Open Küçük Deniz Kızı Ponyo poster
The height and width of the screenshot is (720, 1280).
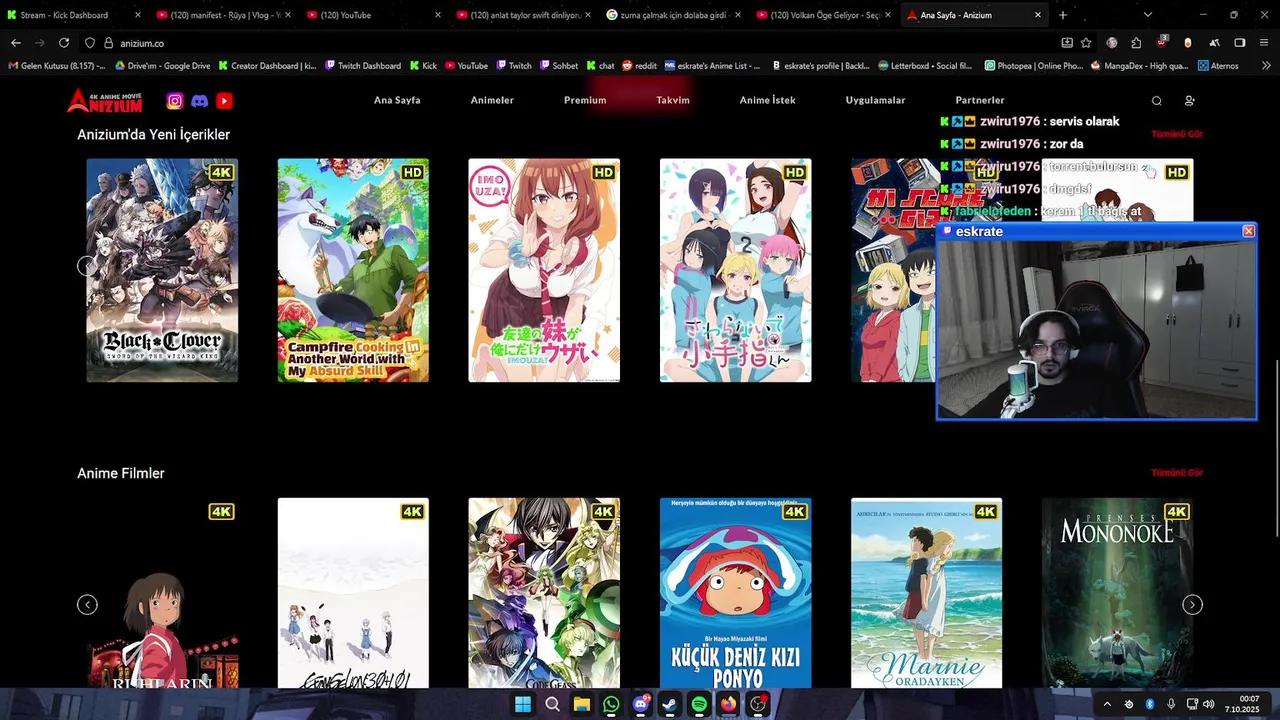point(735,593)
